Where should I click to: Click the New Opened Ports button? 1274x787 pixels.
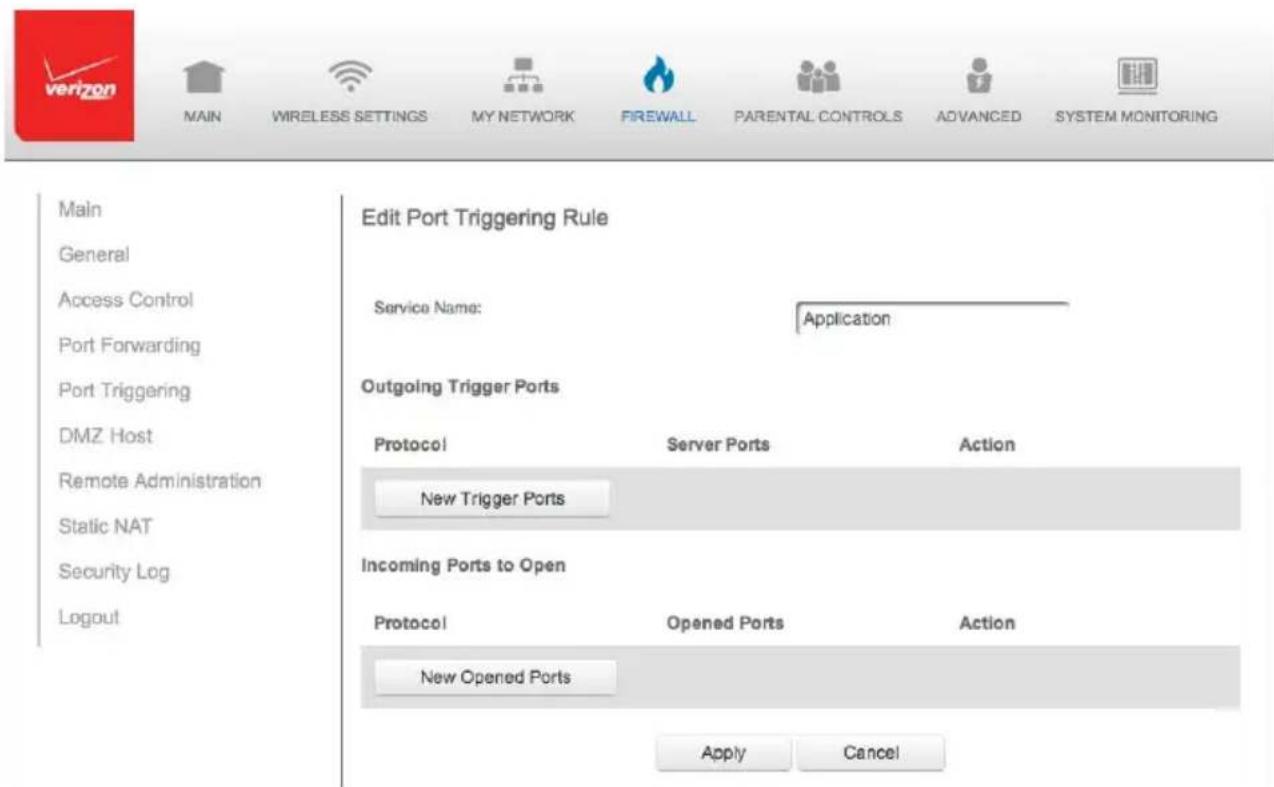495,677
